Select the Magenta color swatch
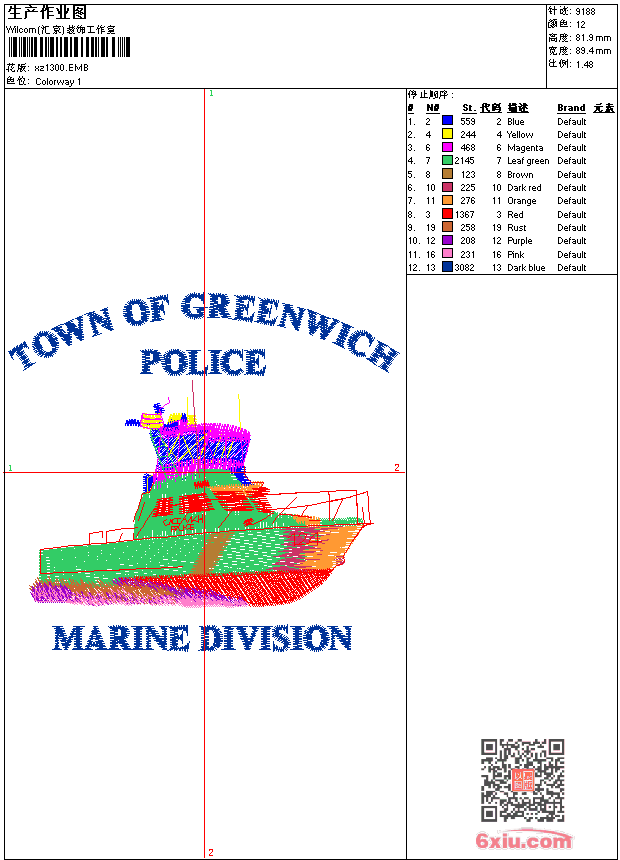 coord(448,148)
